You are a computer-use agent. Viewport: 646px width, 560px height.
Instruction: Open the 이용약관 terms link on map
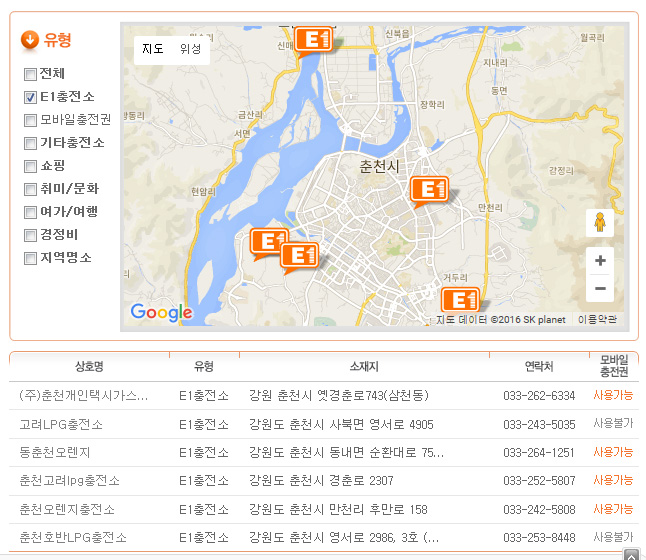click(597, 319)
